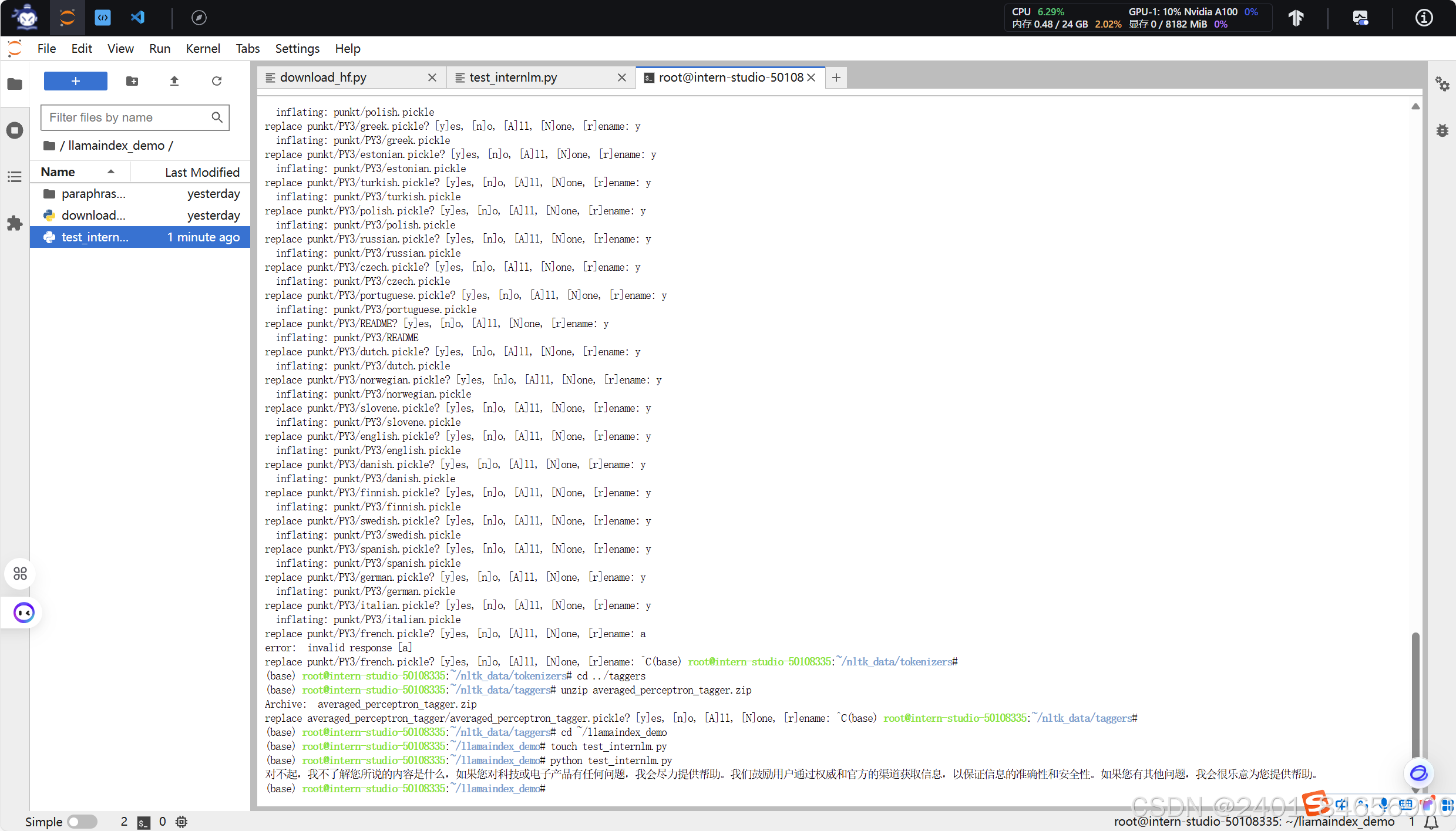This screenshot has height=831, width=1456.
Task: Toggle the Simple mode switch
Action: [82, 822]
